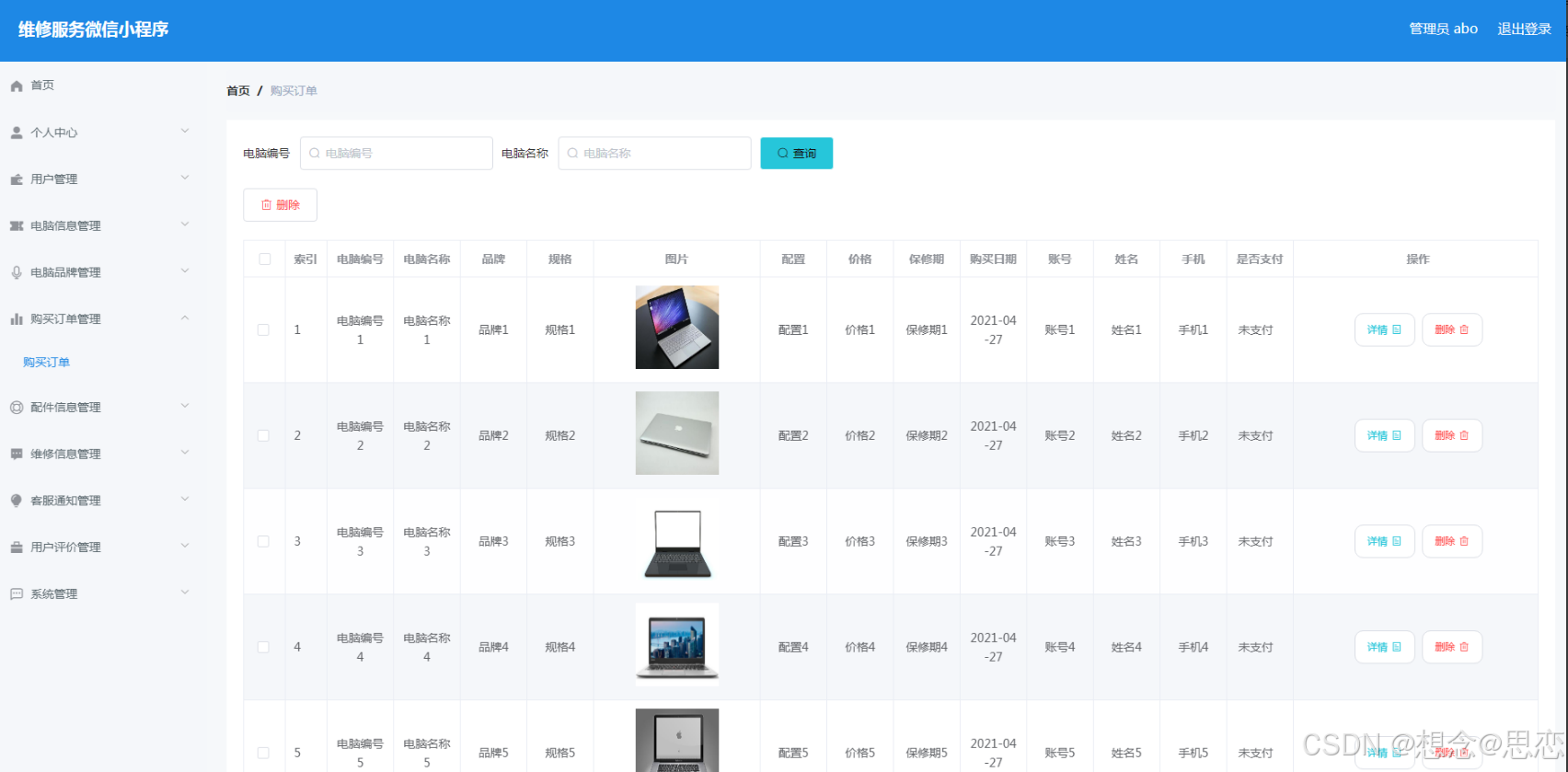Viewport: 1568px width, 772px height.
Task: Expand the 维修信息管理 chevron
Action: pos(185,452)
